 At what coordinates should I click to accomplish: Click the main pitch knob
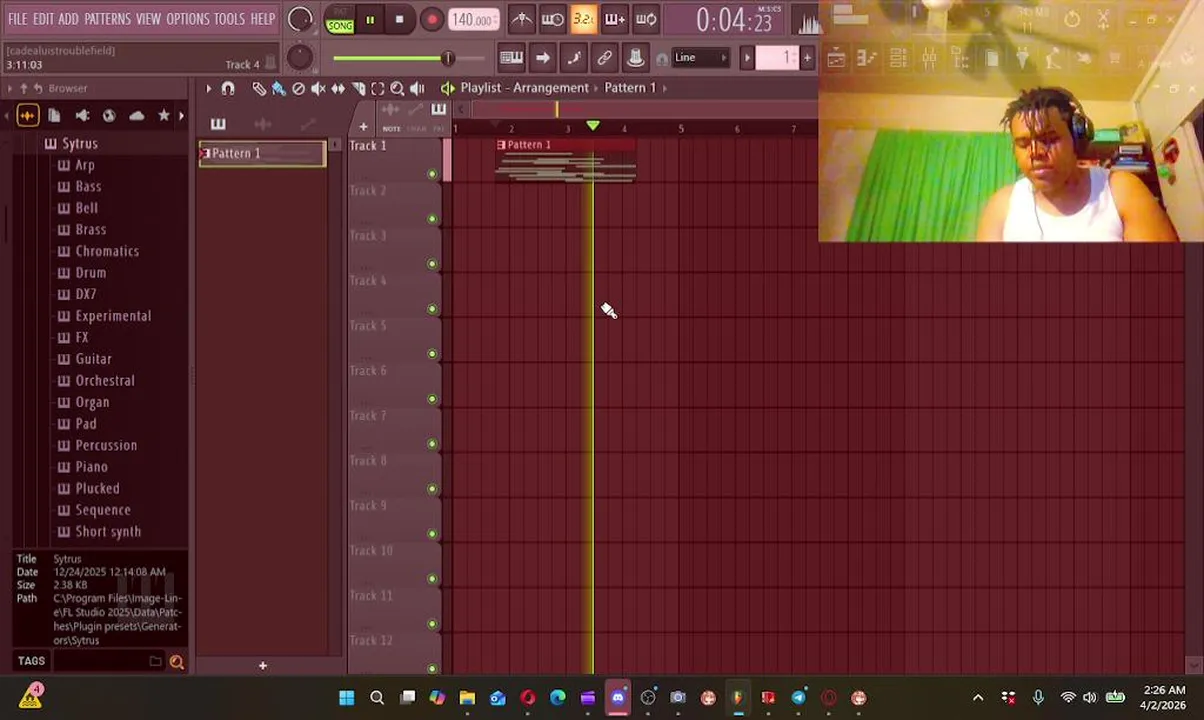[x=299, y=57]
